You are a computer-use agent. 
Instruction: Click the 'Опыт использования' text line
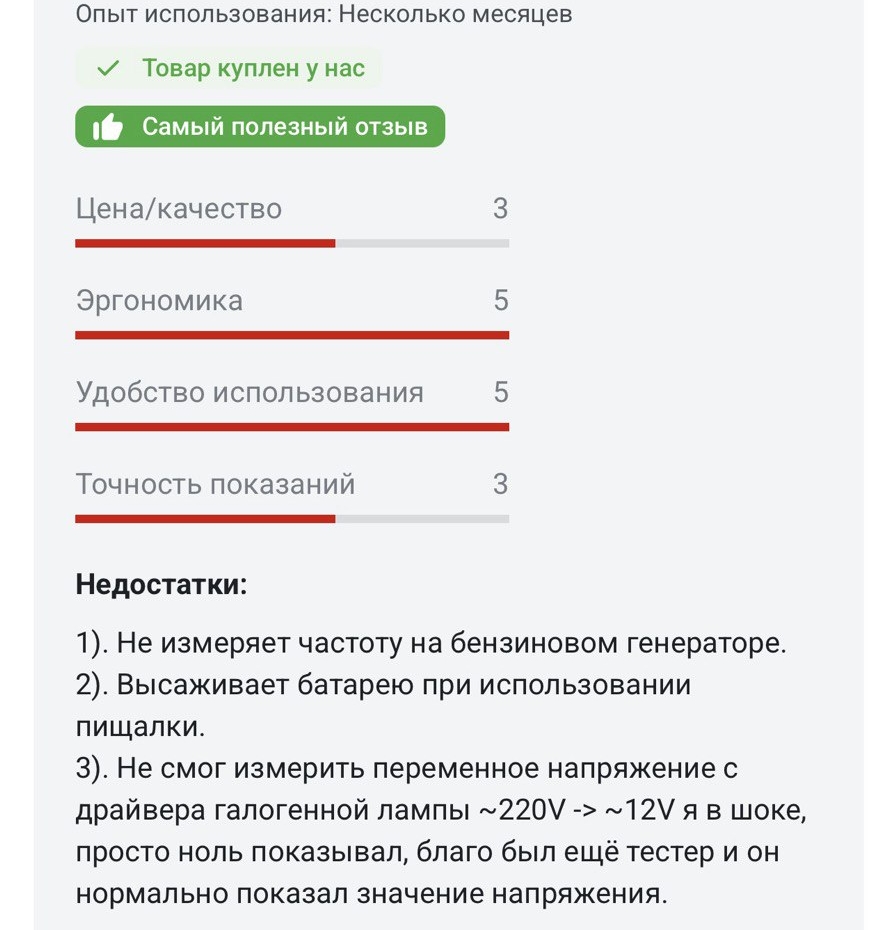point(324,13)
